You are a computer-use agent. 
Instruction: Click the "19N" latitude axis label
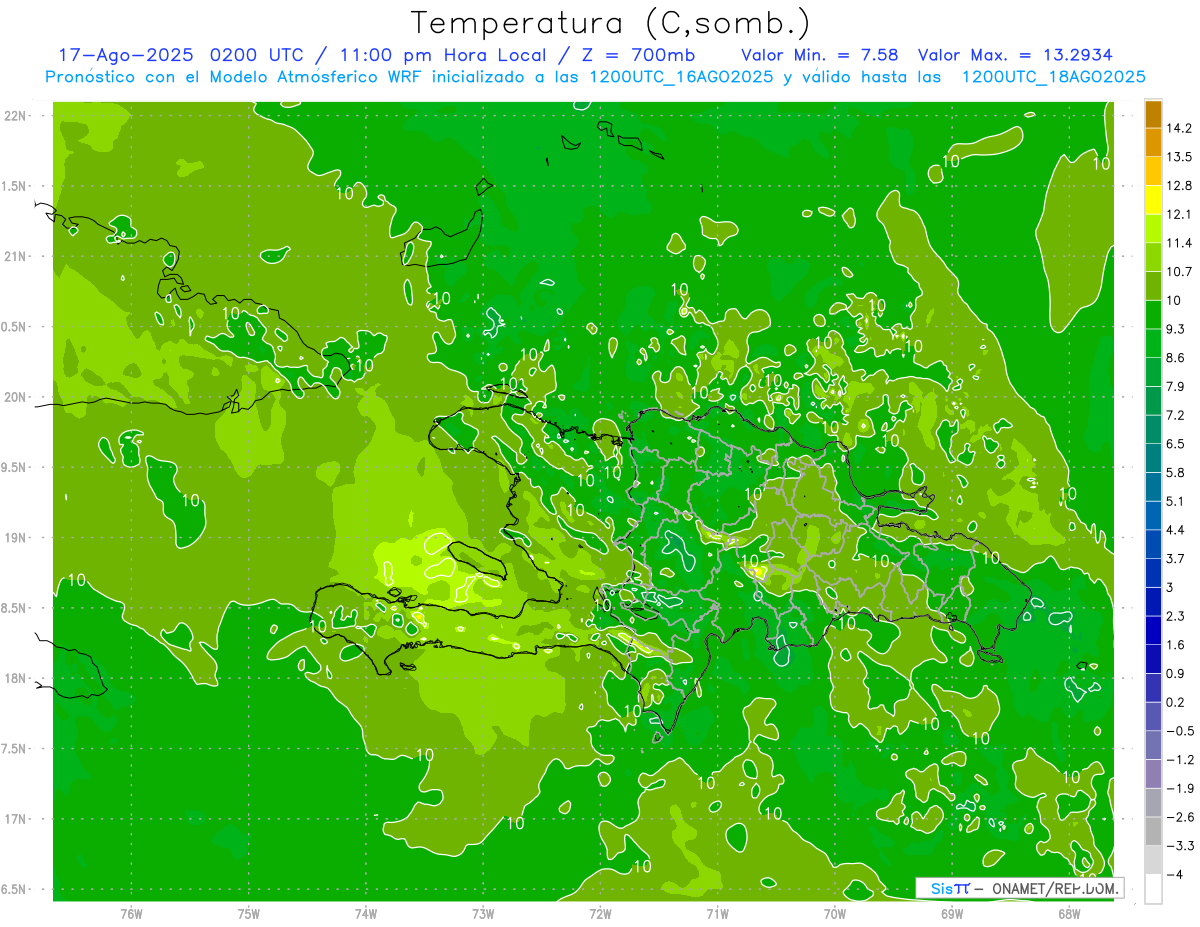[15, 538]
